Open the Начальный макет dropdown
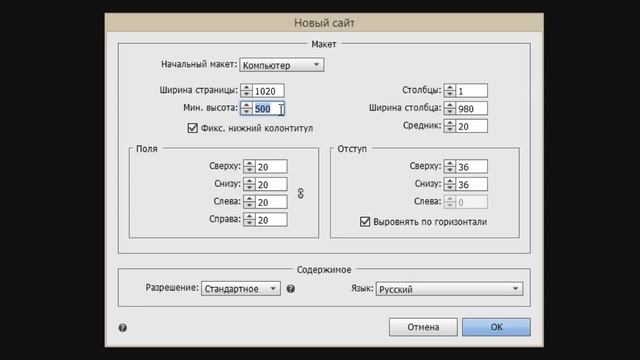Image resolution: width=640 pixels, height=360 pixels. [282, 65]
